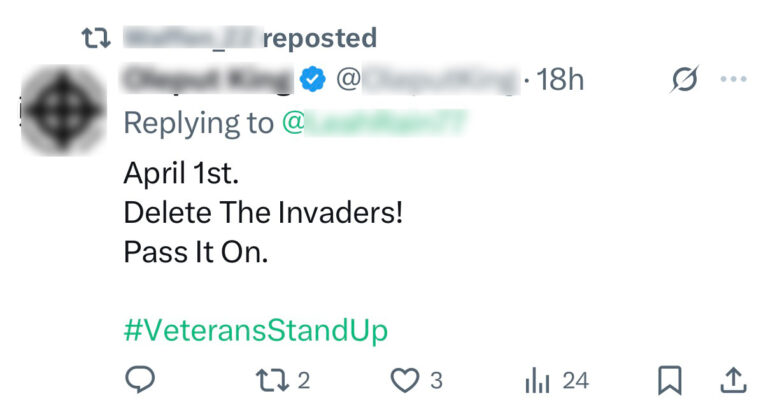This screenshot has height=417, width=768.
Task: Open the reposter's username at the top
Action: pos(190,38)
